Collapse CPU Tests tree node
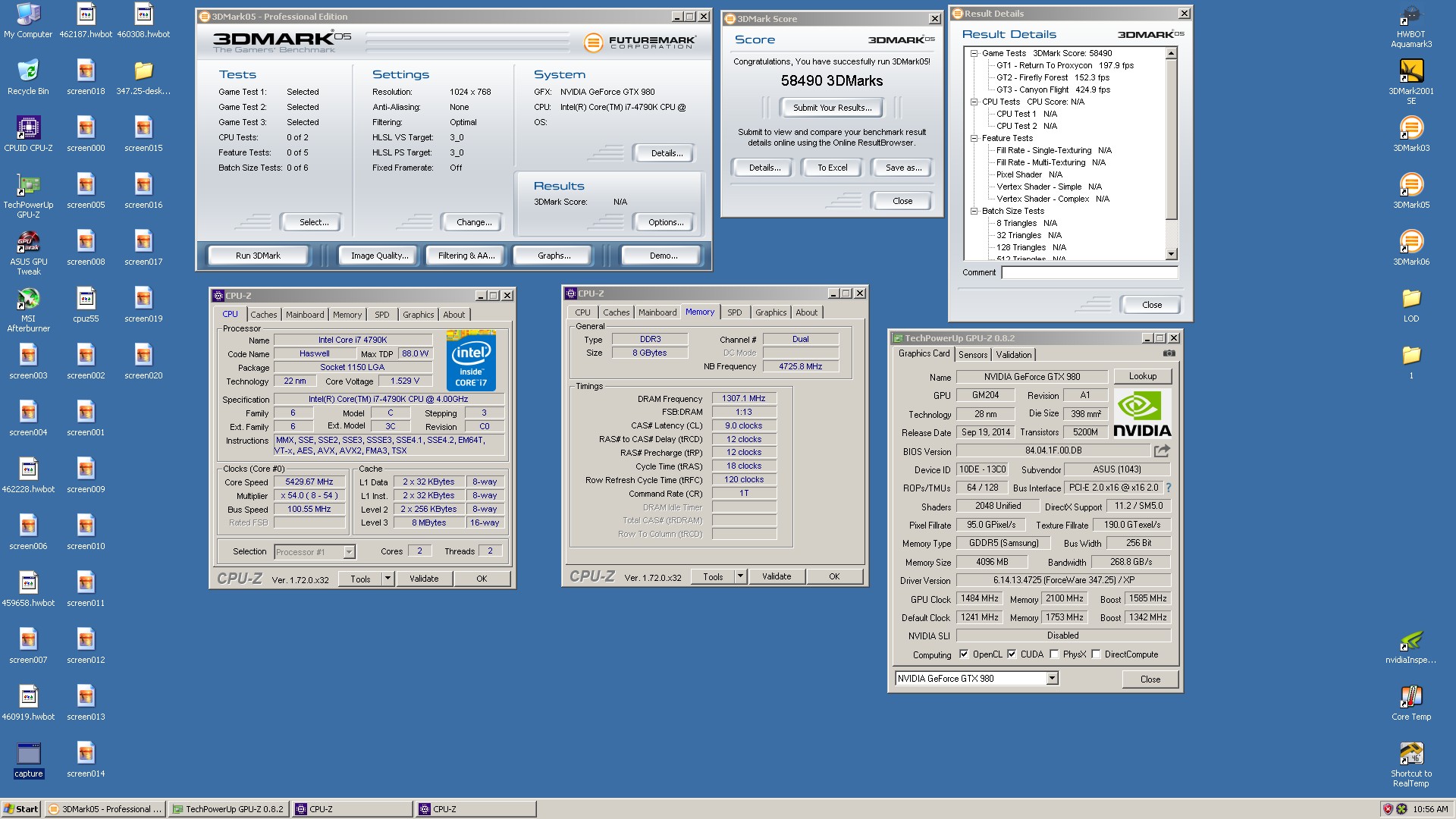Viewport: 1456px width, 819px height. (x=974, y=102)
